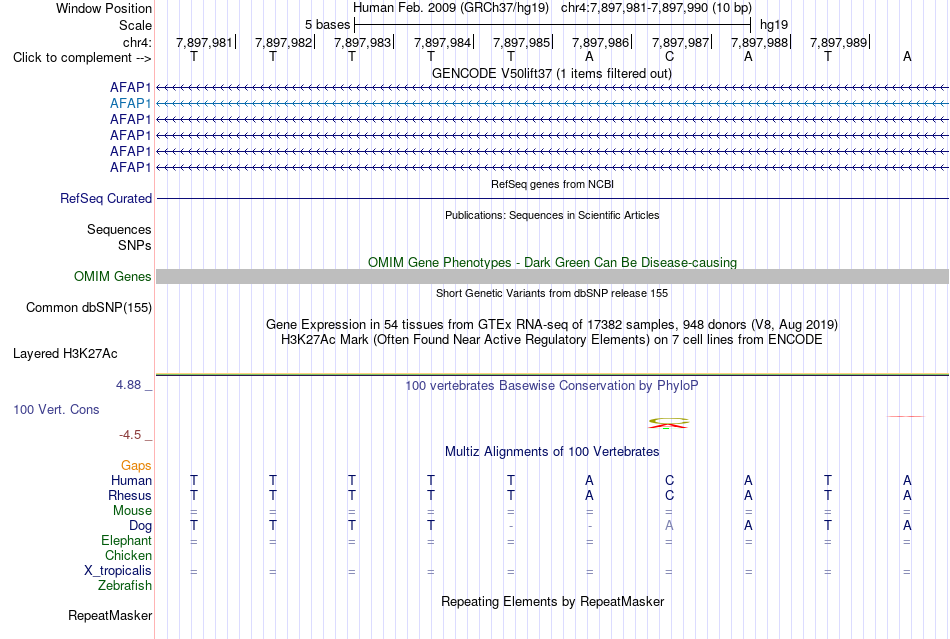Screen dimensions: 950x639
Task: Select the Dog alignment row label
Action: (140, 526)
